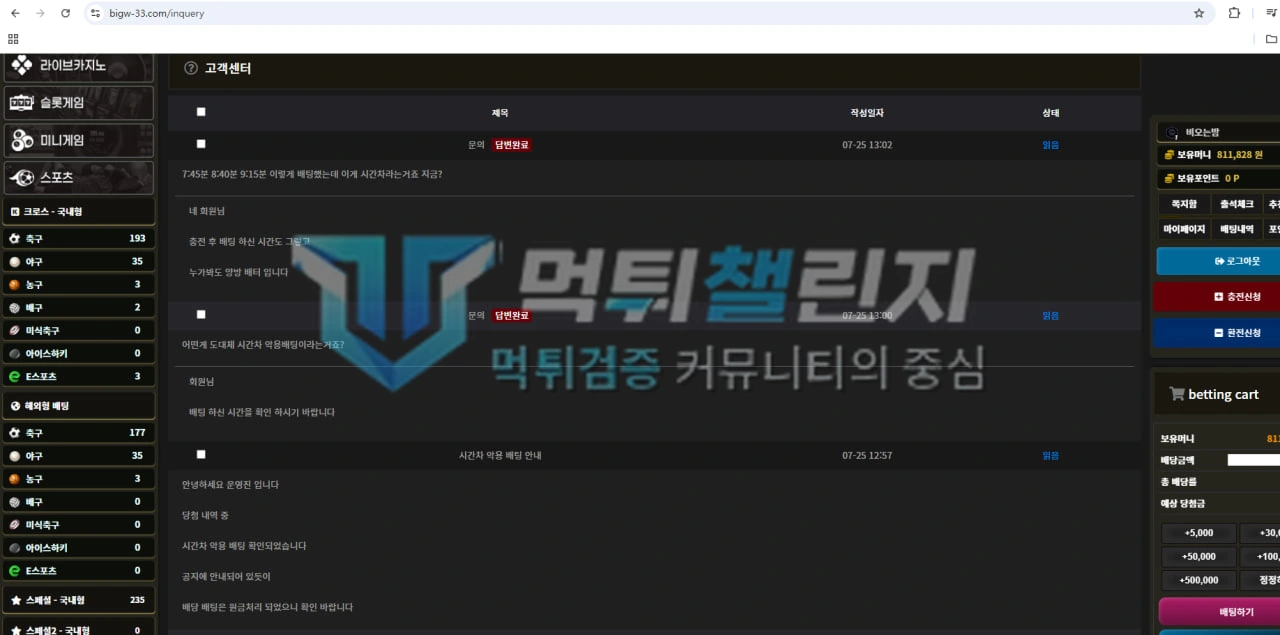1280x635 pixels.
Task: Bookmark page with star icon
Action: coord(1199,13)
